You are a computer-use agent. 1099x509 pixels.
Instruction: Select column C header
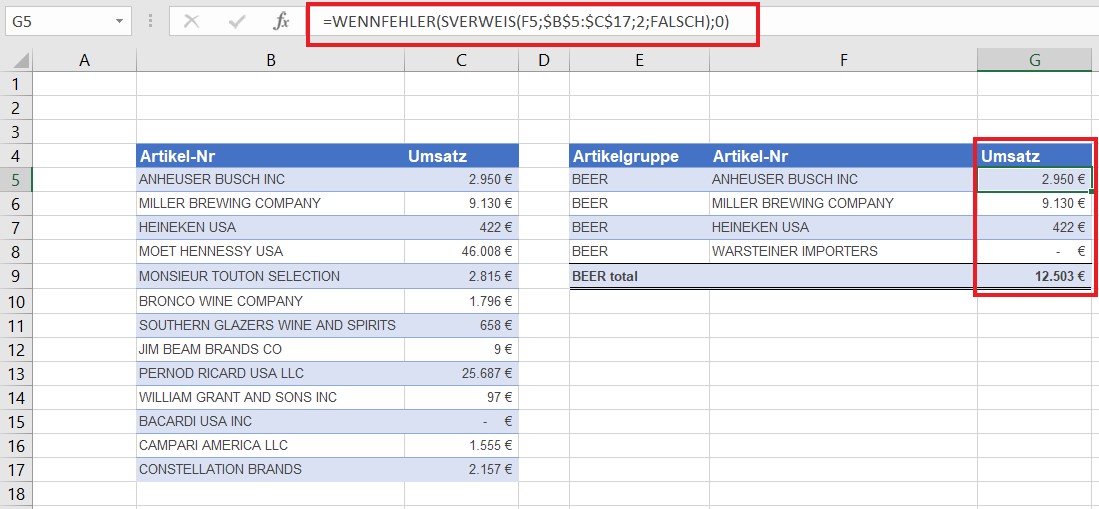point(461,61)
